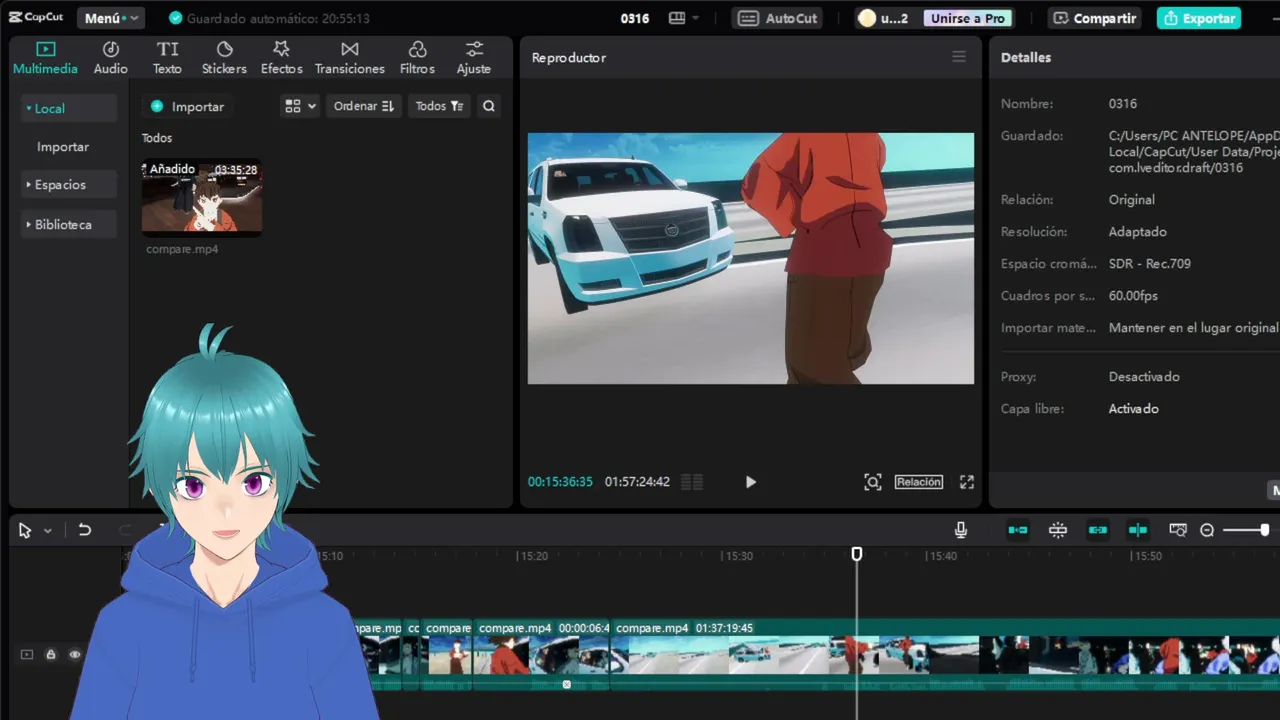The height and width of the screenshot is (720, 1280).
Task: Expand the Biblioteca section
Action: [68, 224]
